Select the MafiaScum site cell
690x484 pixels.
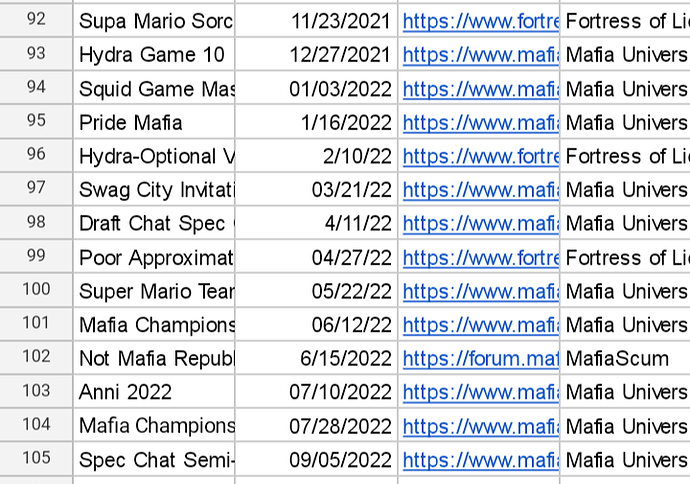pos(625,359)
